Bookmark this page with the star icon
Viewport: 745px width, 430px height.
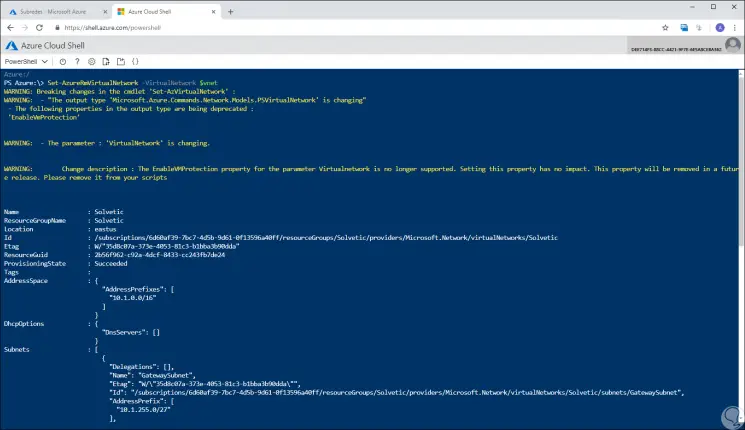pos(666,27)
